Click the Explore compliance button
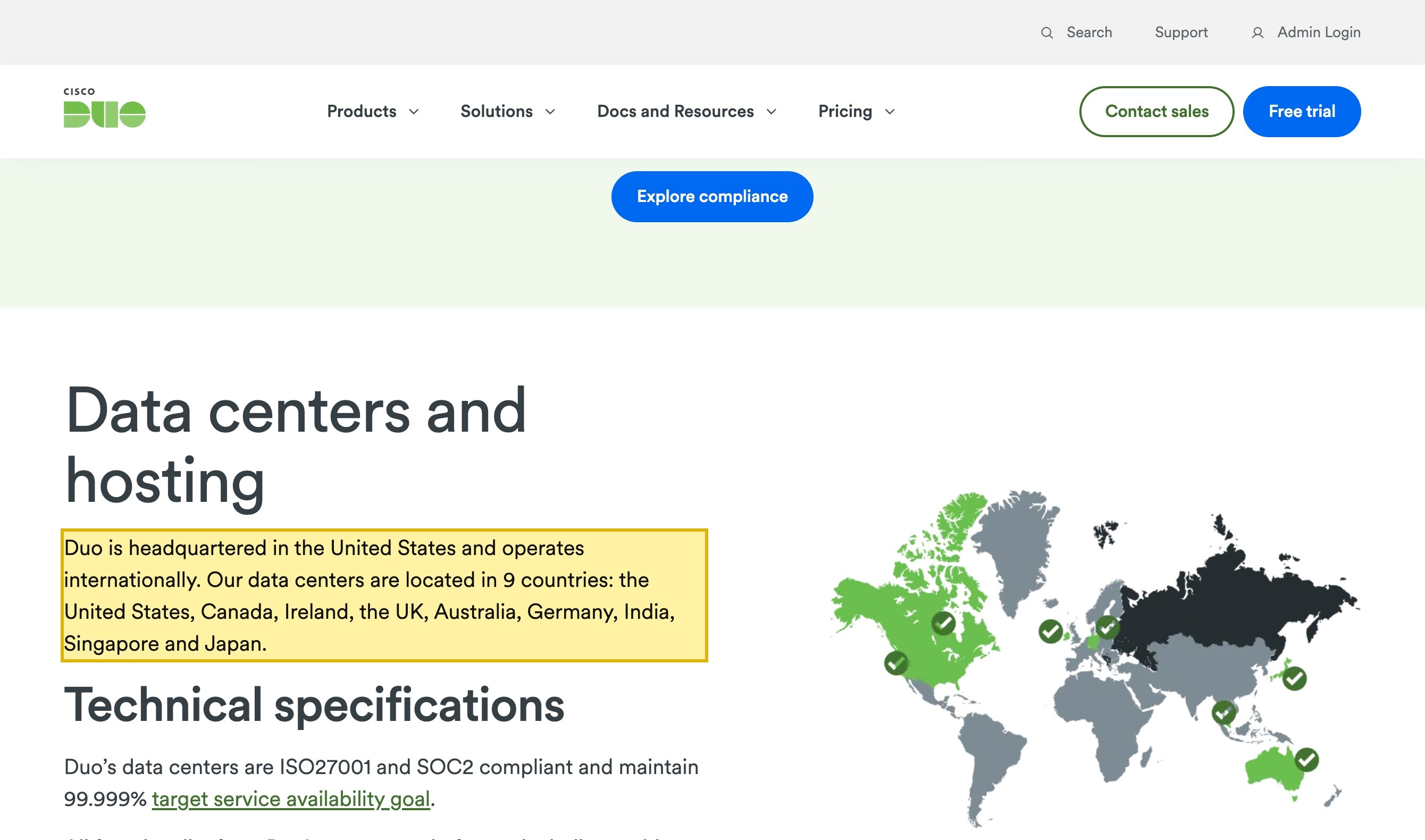The image size is (1425, 840). (712, 196)
